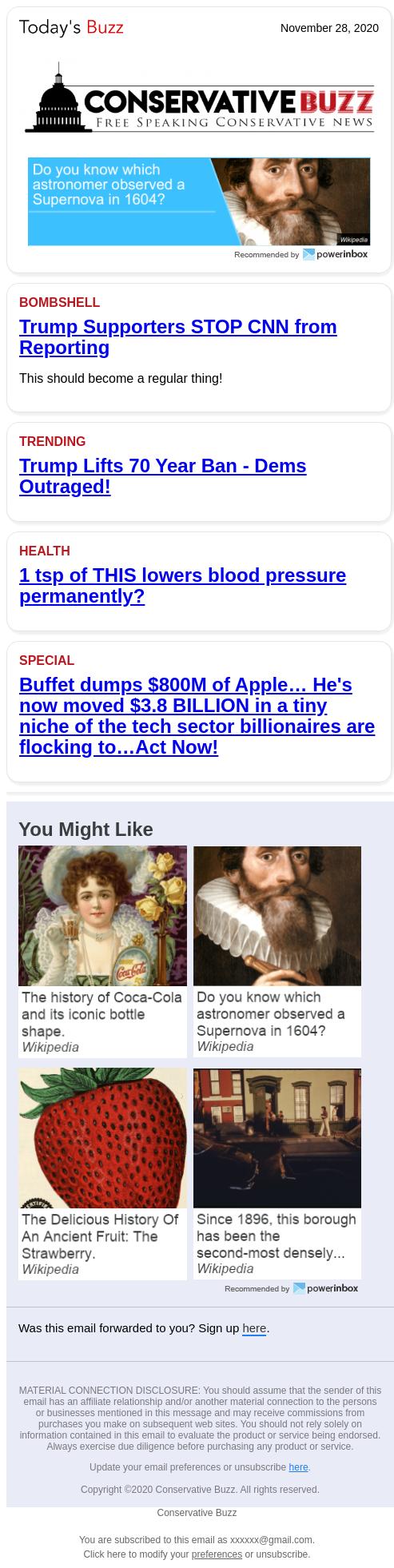Click the borough street scene thumbnail
The image size is (394, 1568).
click(277, 1138)
